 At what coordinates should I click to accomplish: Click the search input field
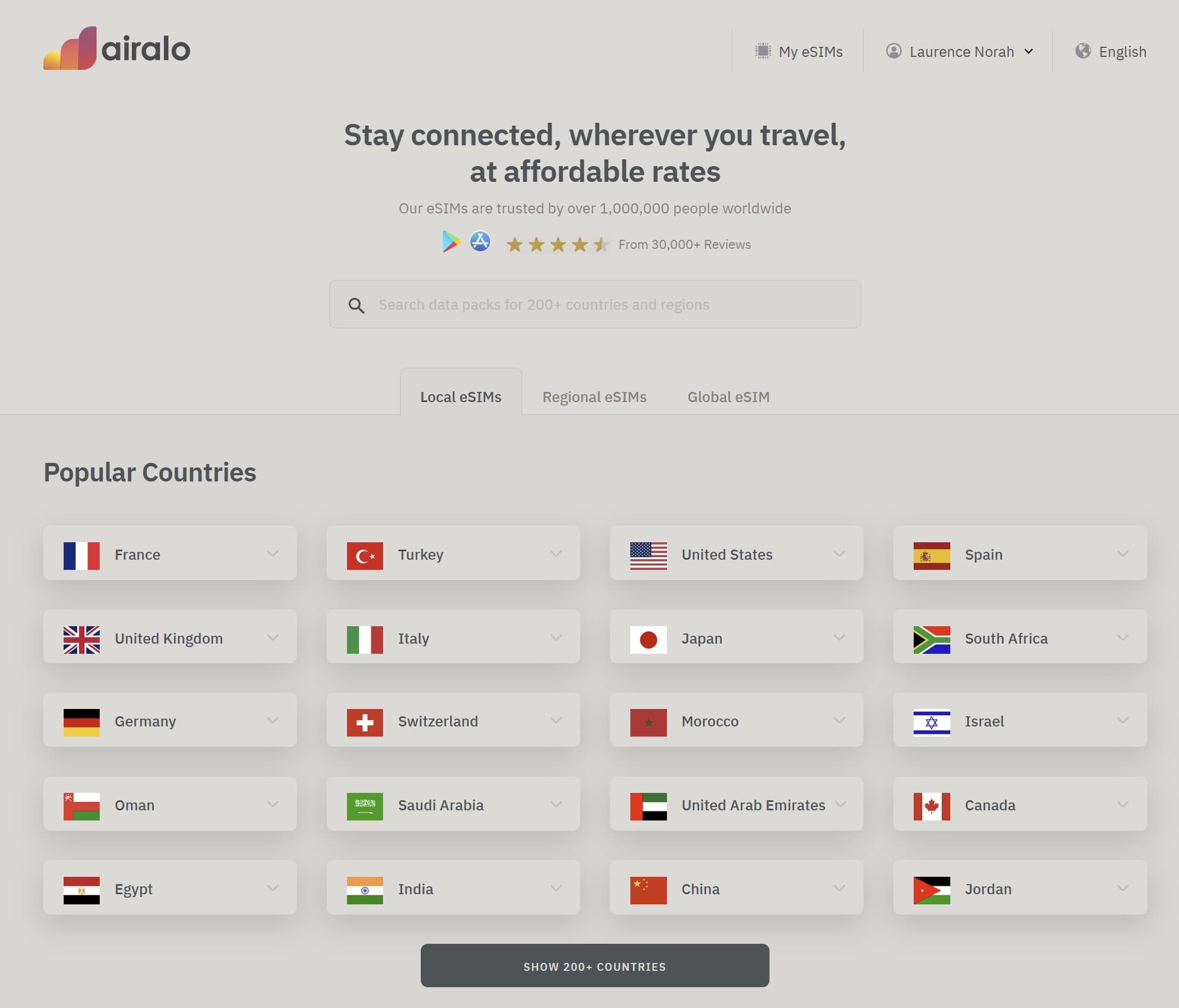(595, 304)
